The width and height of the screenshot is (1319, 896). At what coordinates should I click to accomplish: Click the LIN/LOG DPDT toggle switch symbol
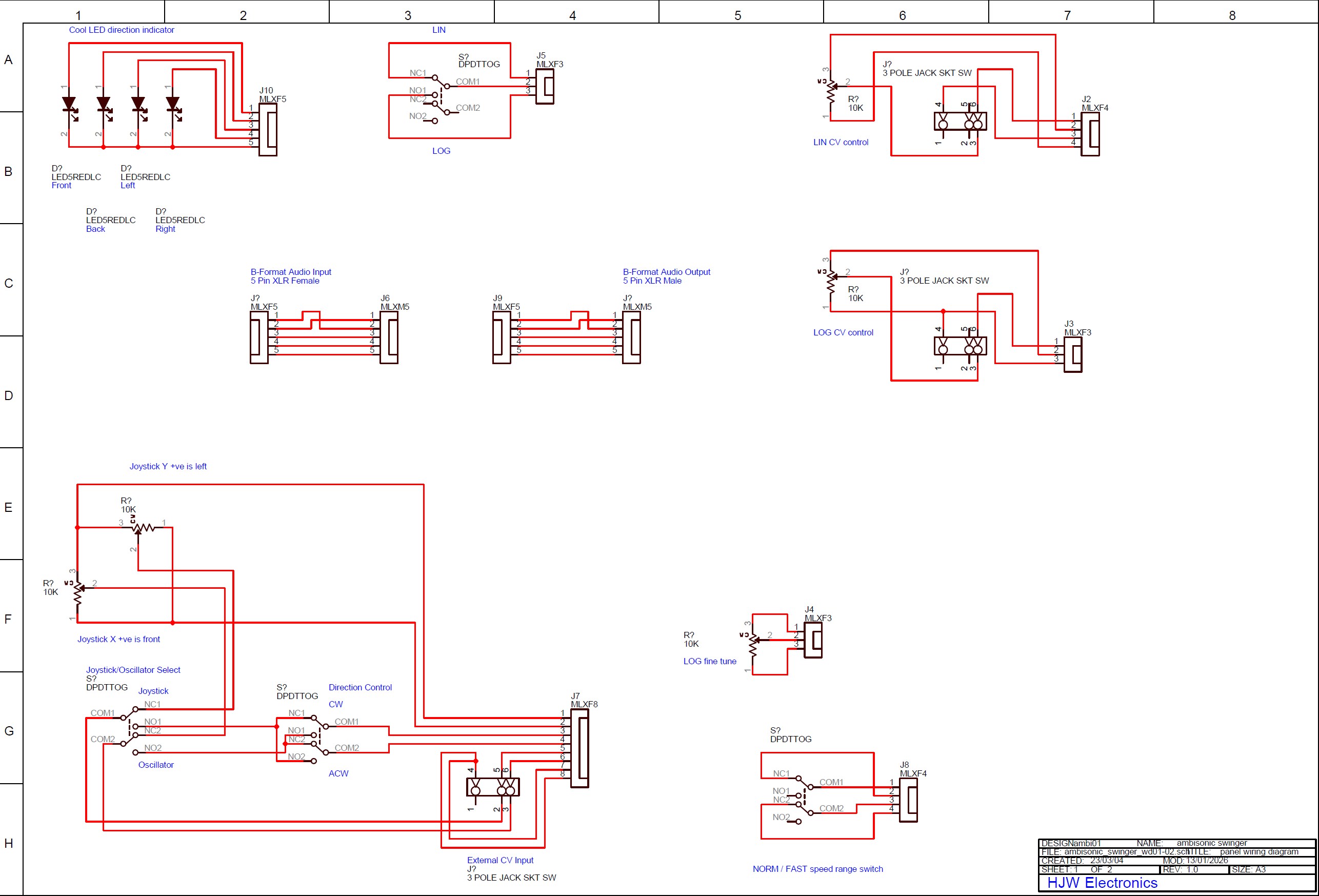pos(441,95)
